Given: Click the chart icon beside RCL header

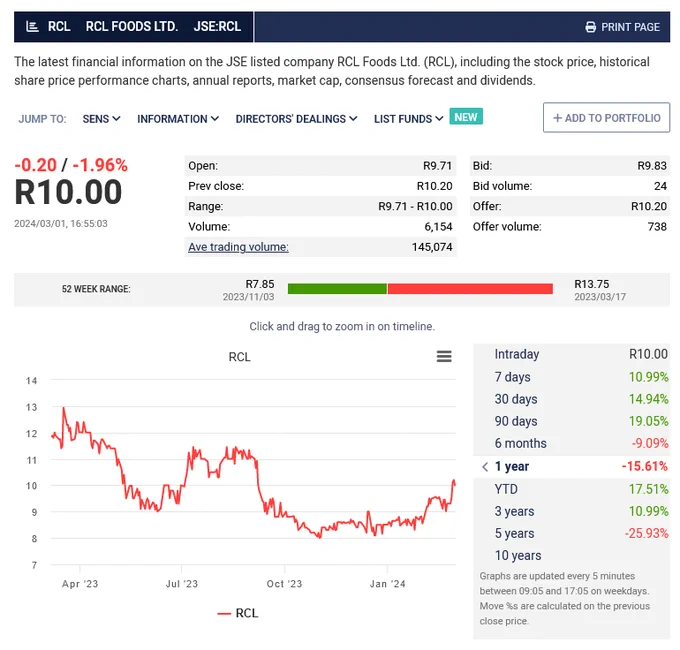Looking at the screenshot, I should point(32,27).
